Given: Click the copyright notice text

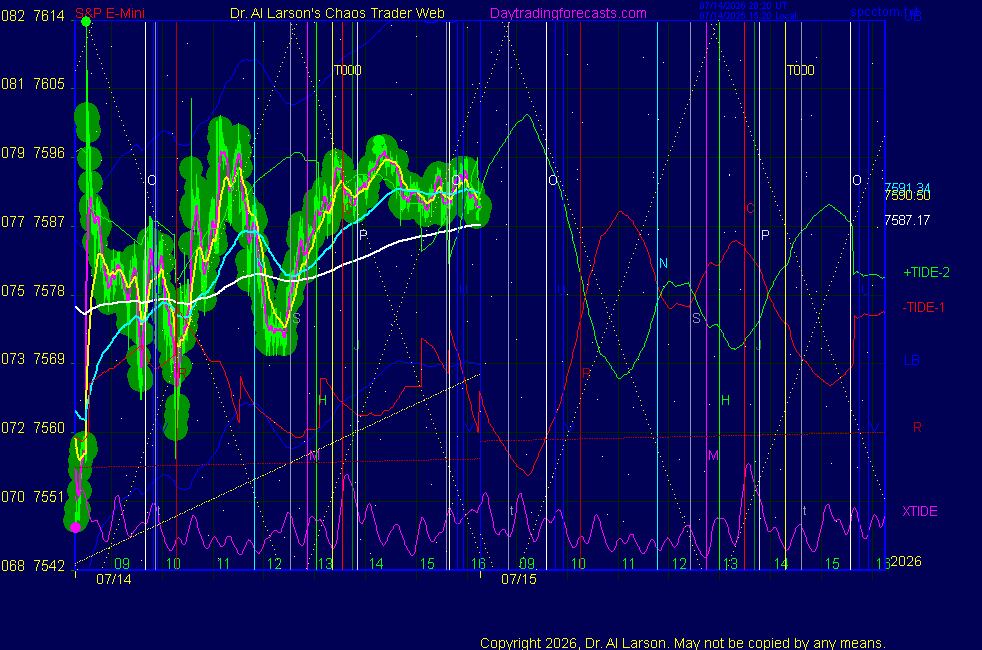Looking at the screenshot, I should click(x=683, y=643).
